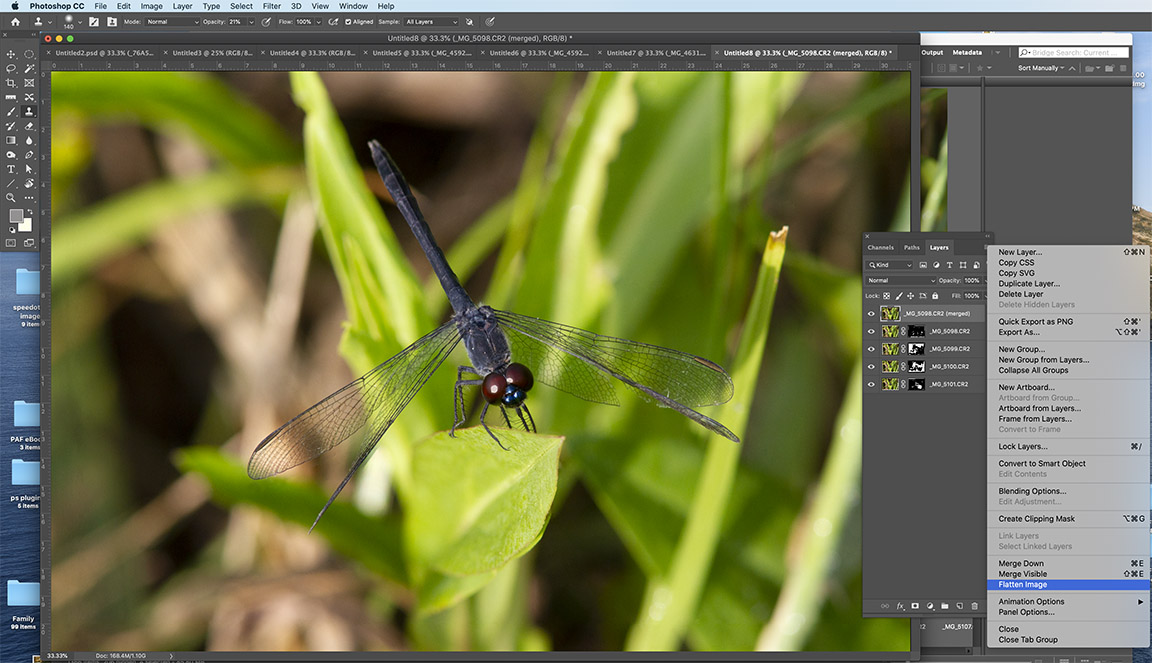Select the Horizontal Type tool
1152x663 pixels.
(11, 169)
